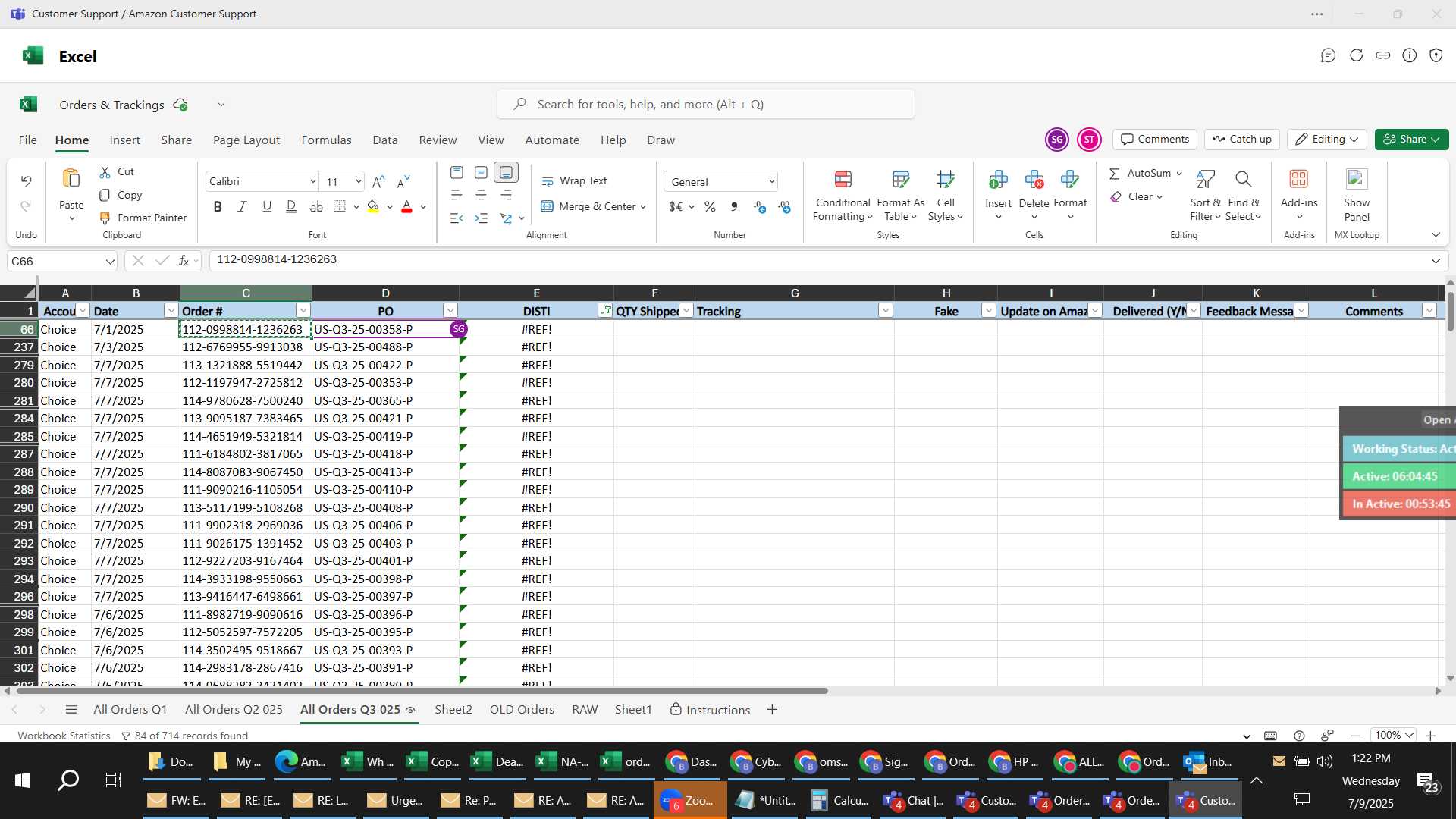This screenshot has width=1456, height=819.
Task: Click the Comma style icon
Action: click(x=734, y=206)
